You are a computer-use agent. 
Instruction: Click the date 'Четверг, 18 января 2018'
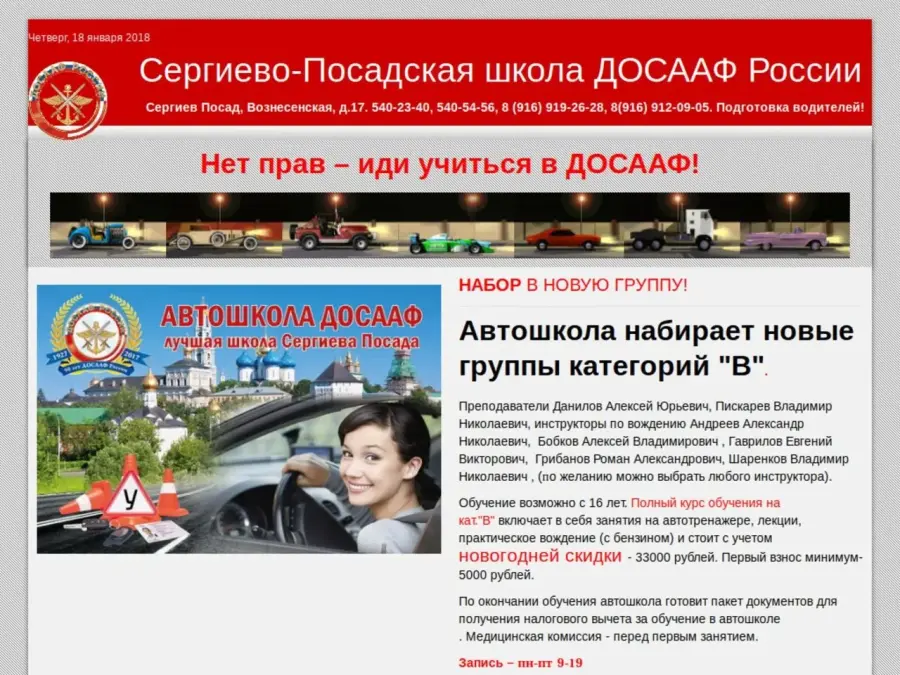(x=89, y=38)
